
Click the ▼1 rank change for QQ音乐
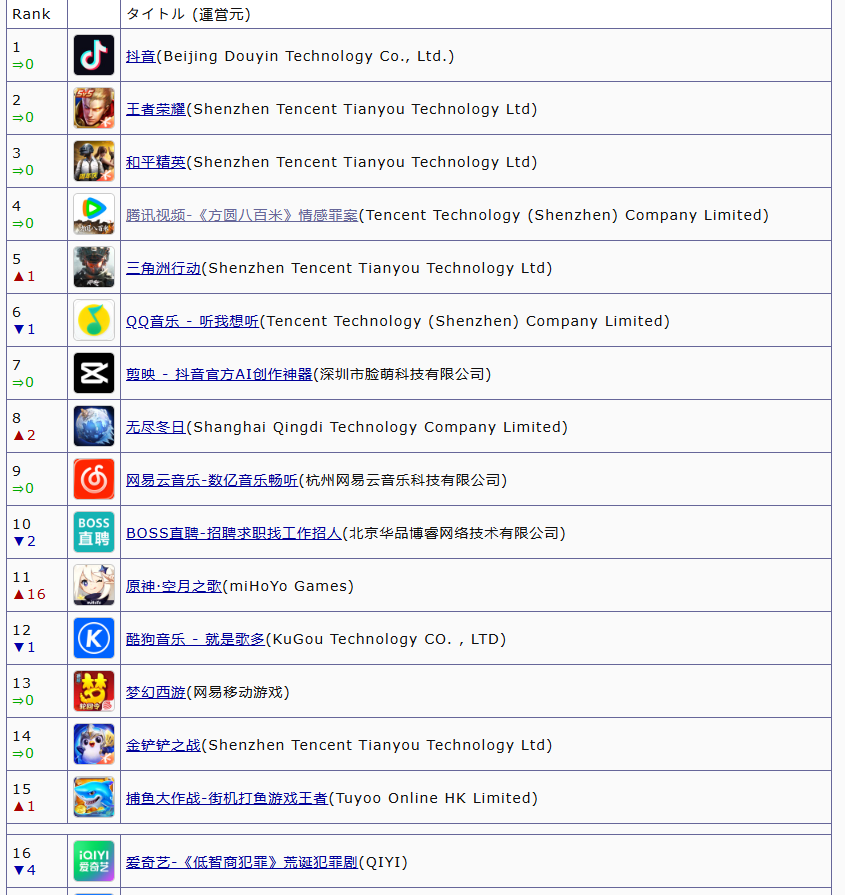coord(24,329)
